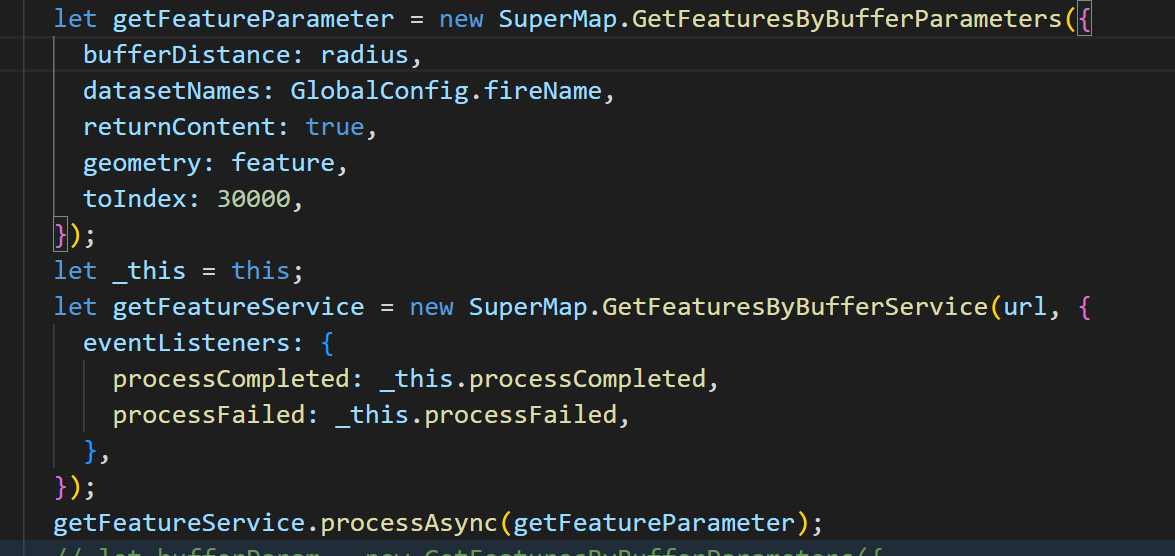Screen dimensions: 1175x556
Task: Click the toIndex number 30000
Action: (253, 199)
